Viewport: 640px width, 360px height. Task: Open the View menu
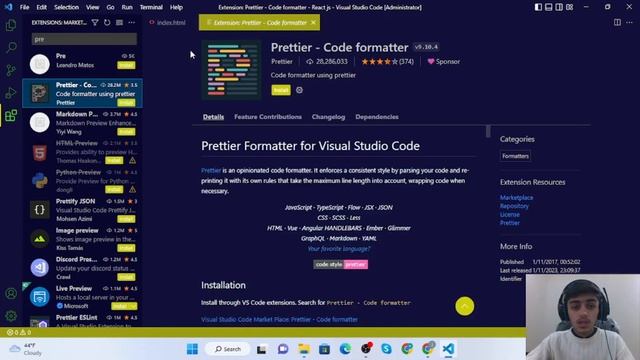pos(92,7)
